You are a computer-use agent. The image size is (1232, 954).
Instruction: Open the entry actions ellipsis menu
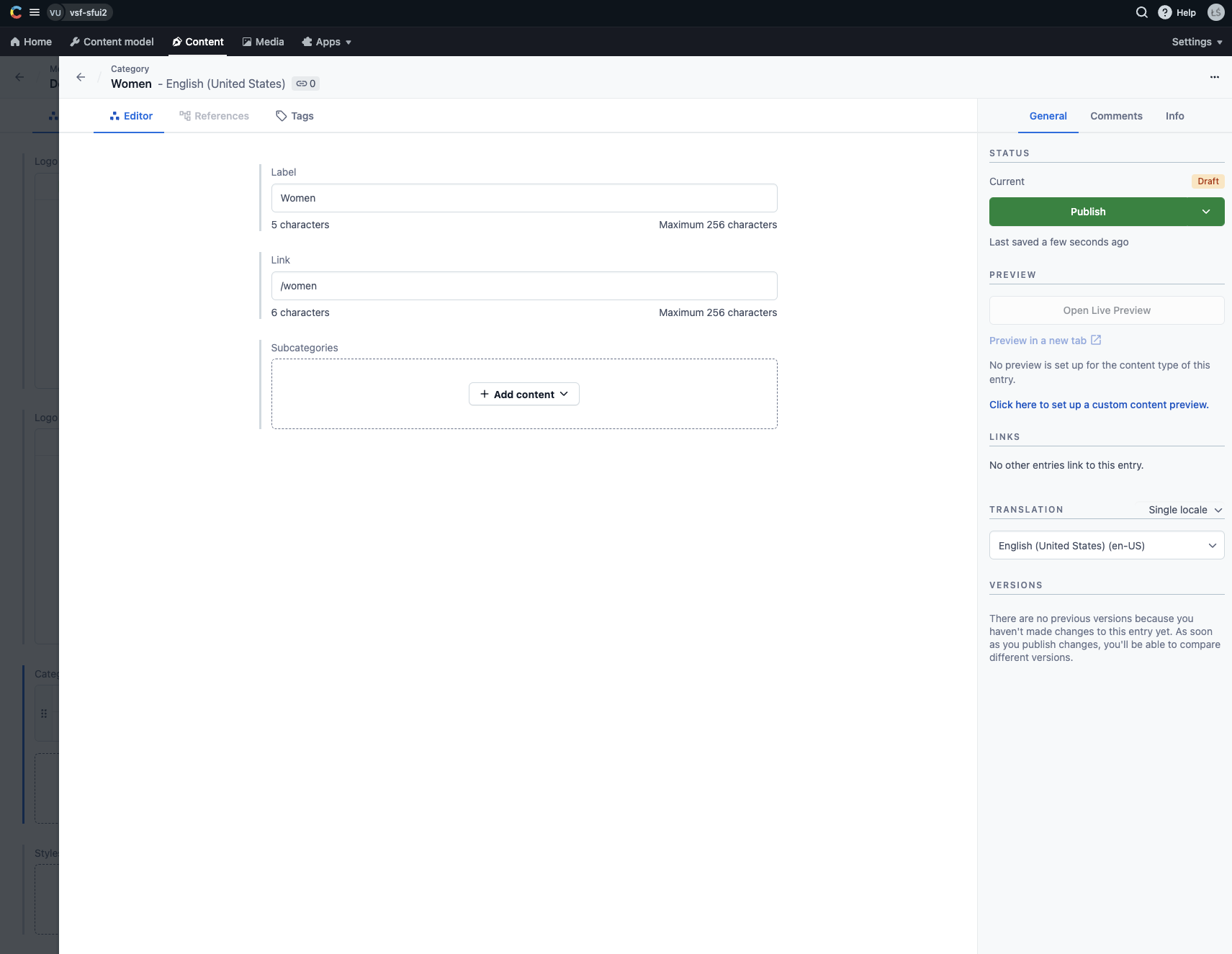click(x=1214, y=77)
